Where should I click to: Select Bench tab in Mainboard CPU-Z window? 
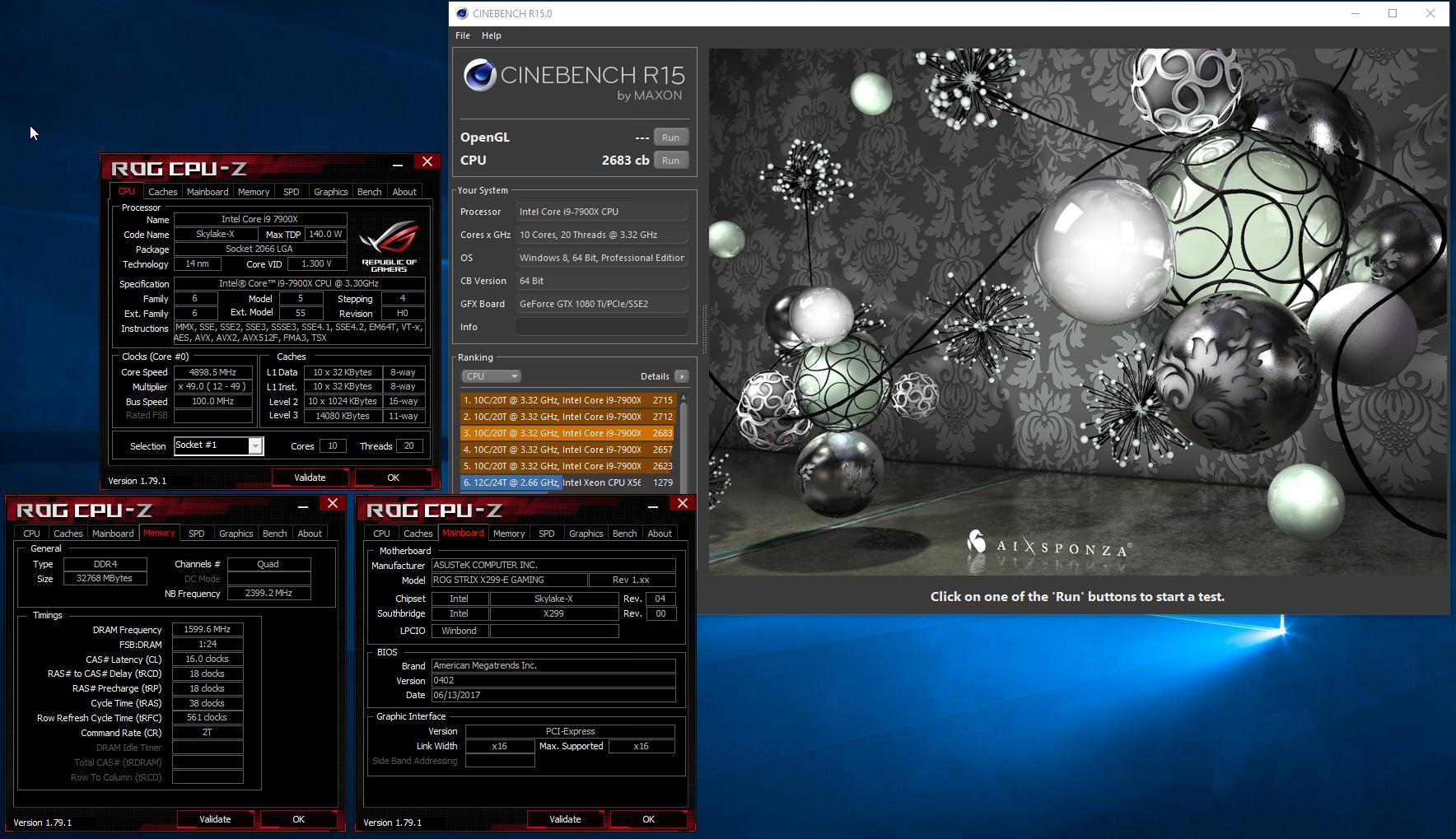tap(624, 533)
